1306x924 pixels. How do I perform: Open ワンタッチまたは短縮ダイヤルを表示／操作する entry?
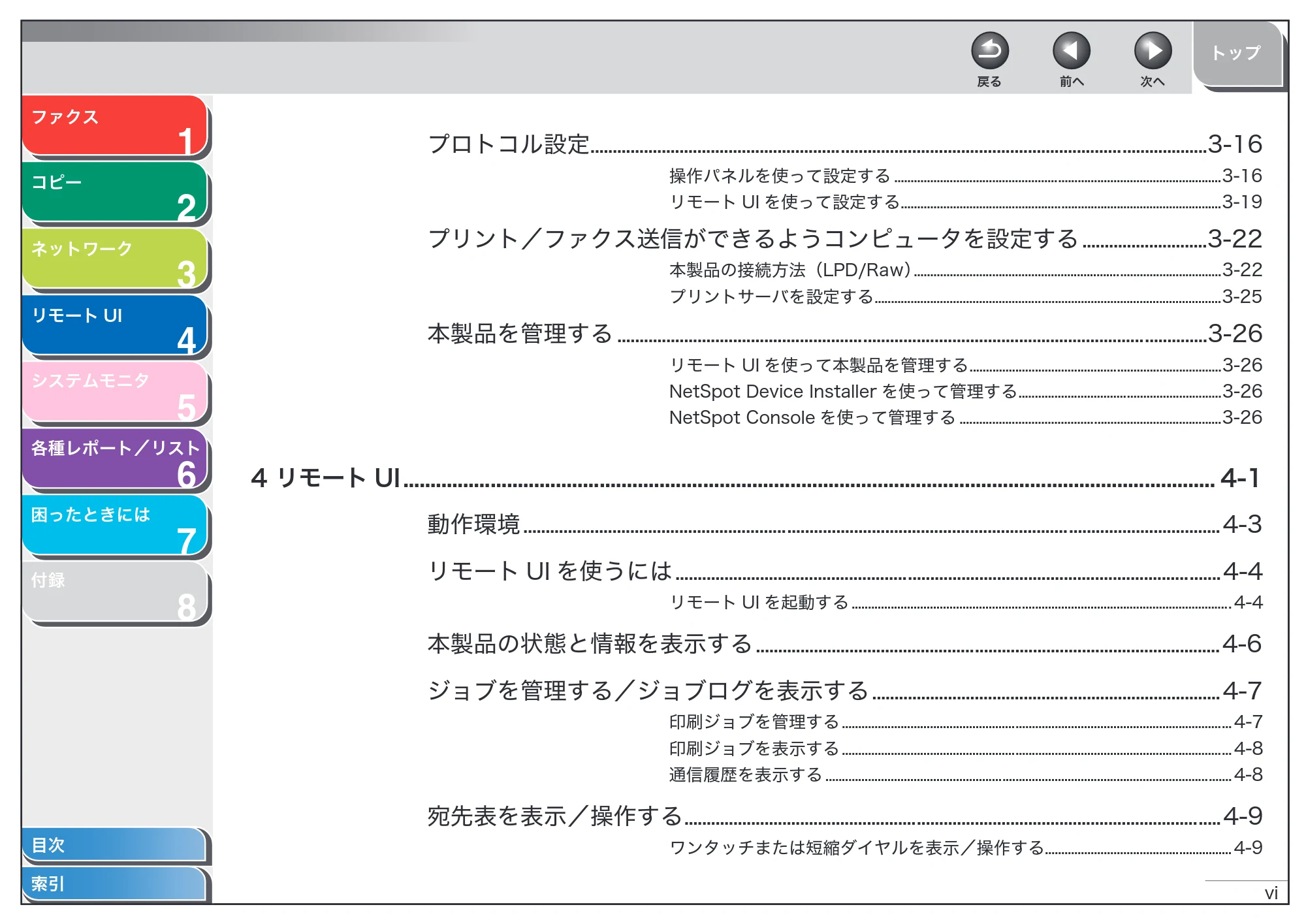966,848
